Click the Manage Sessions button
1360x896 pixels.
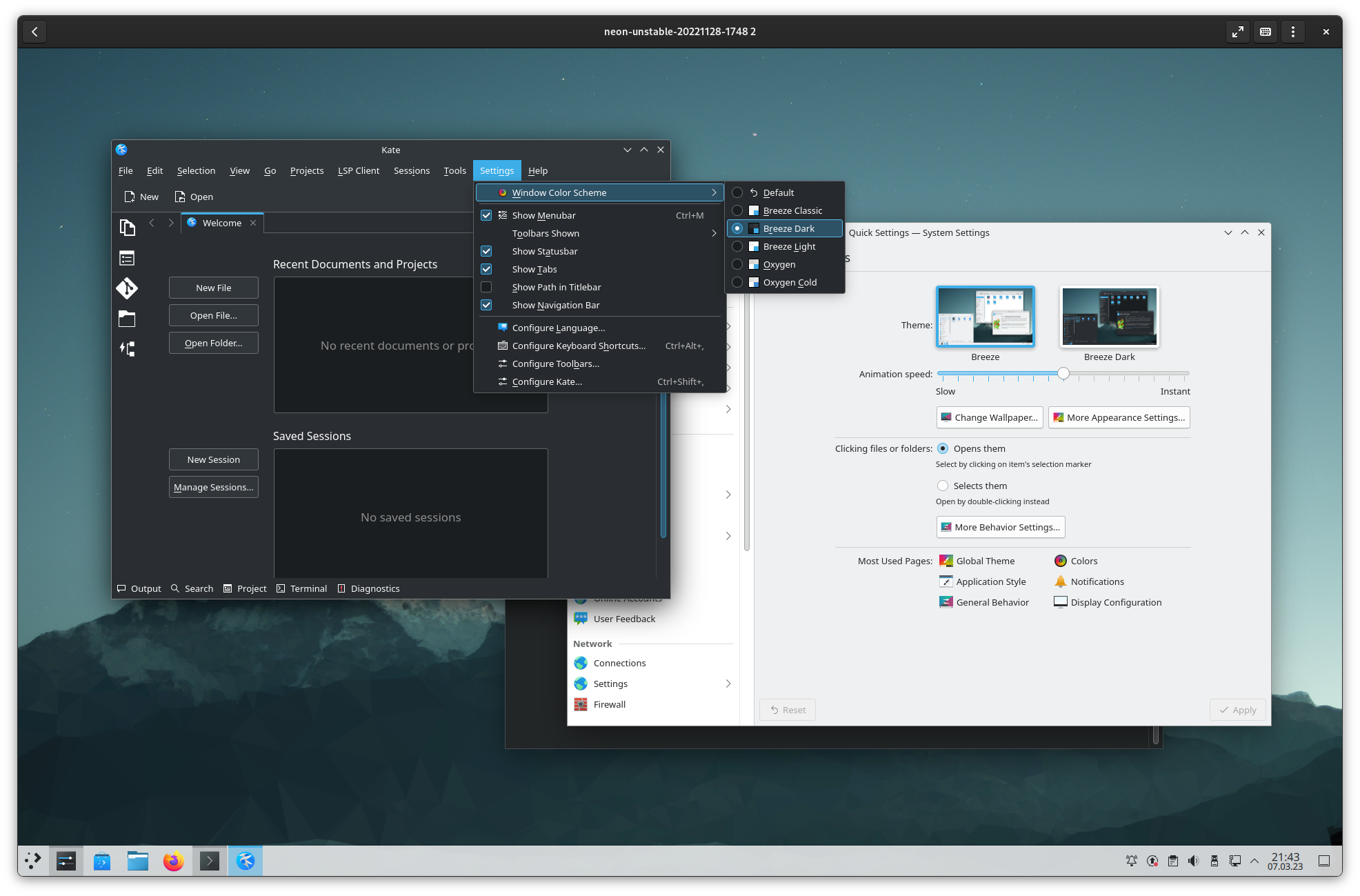(x=214, y=487)
